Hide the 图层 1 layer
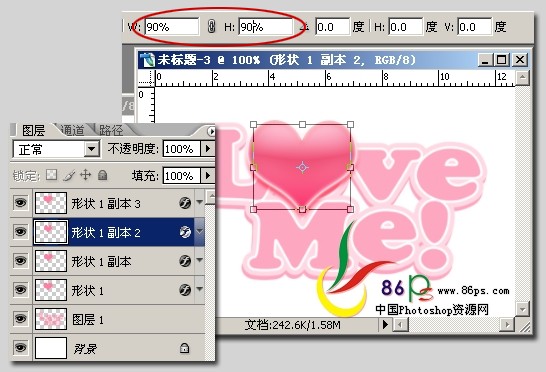Image resolution: width=546 pixels, height=372 pixels. point(21,318)
